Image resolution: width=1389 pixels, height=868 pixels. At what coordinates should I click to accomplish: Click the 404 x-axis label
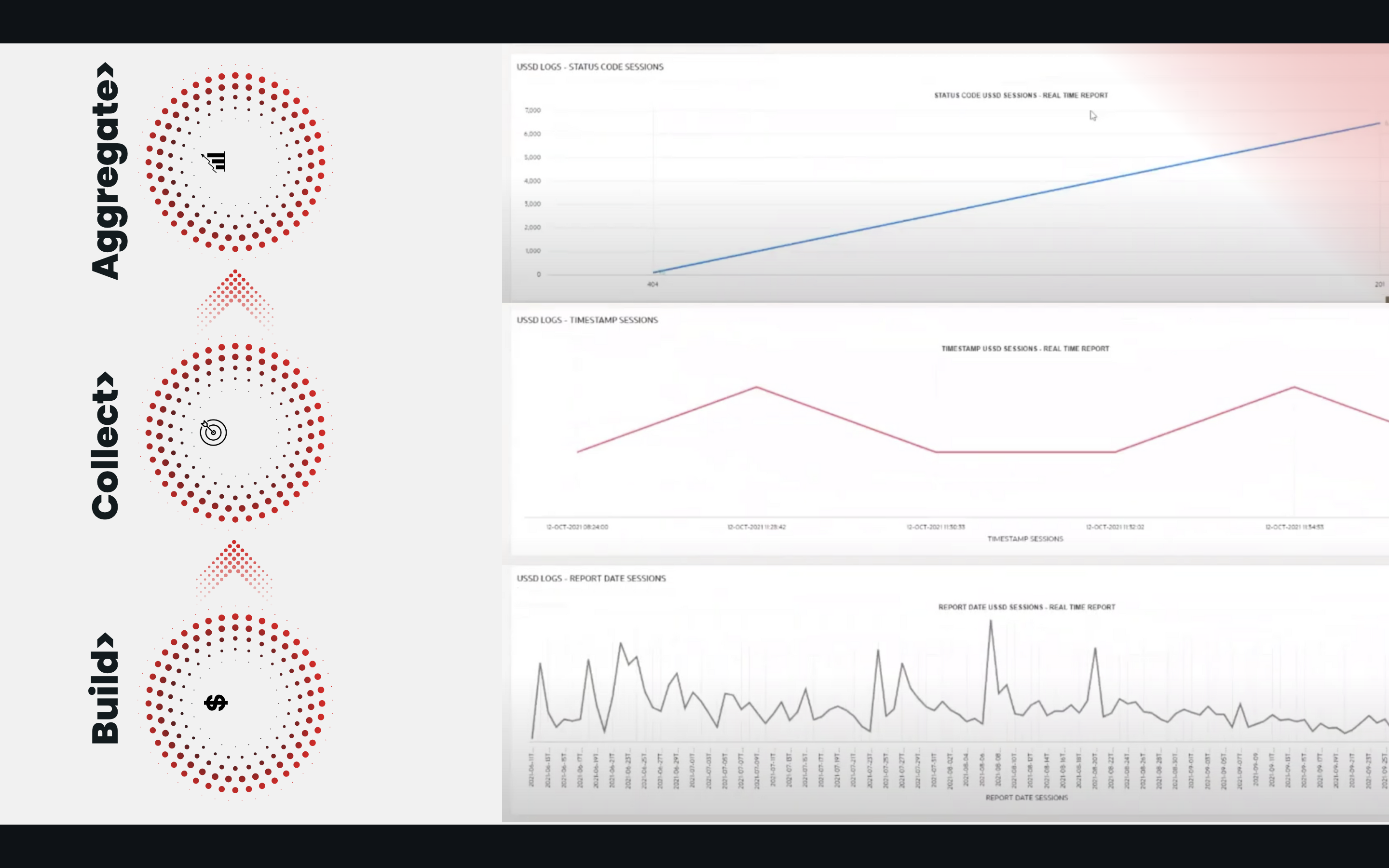click(653, 284)
